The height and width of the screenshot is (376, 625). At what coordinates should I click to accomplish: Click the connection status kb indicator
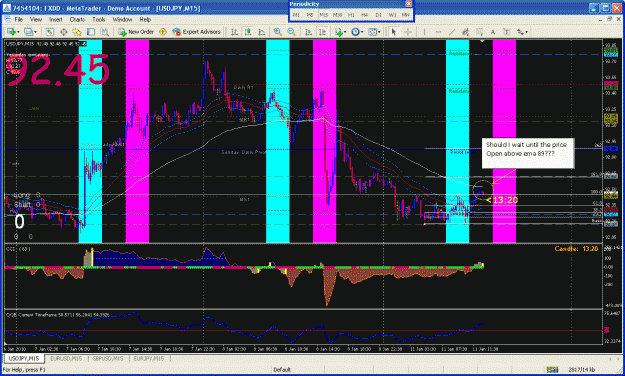click(x=582, y=370)
